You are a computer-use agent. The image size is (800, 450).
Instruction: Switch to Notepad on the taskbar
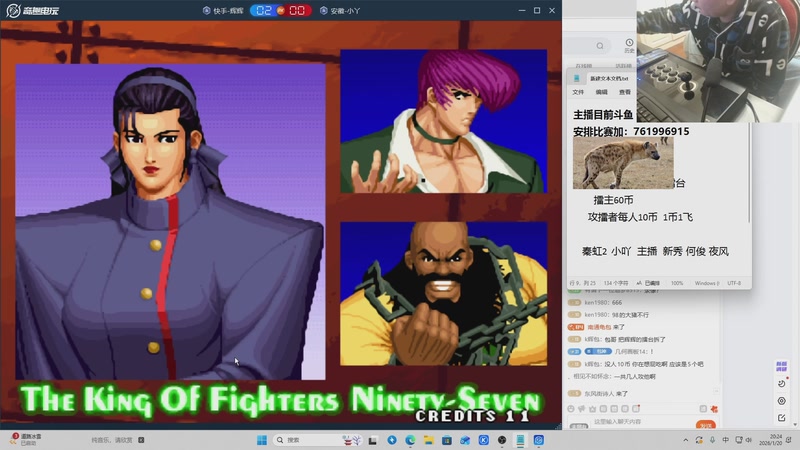(x=520, y=440)
